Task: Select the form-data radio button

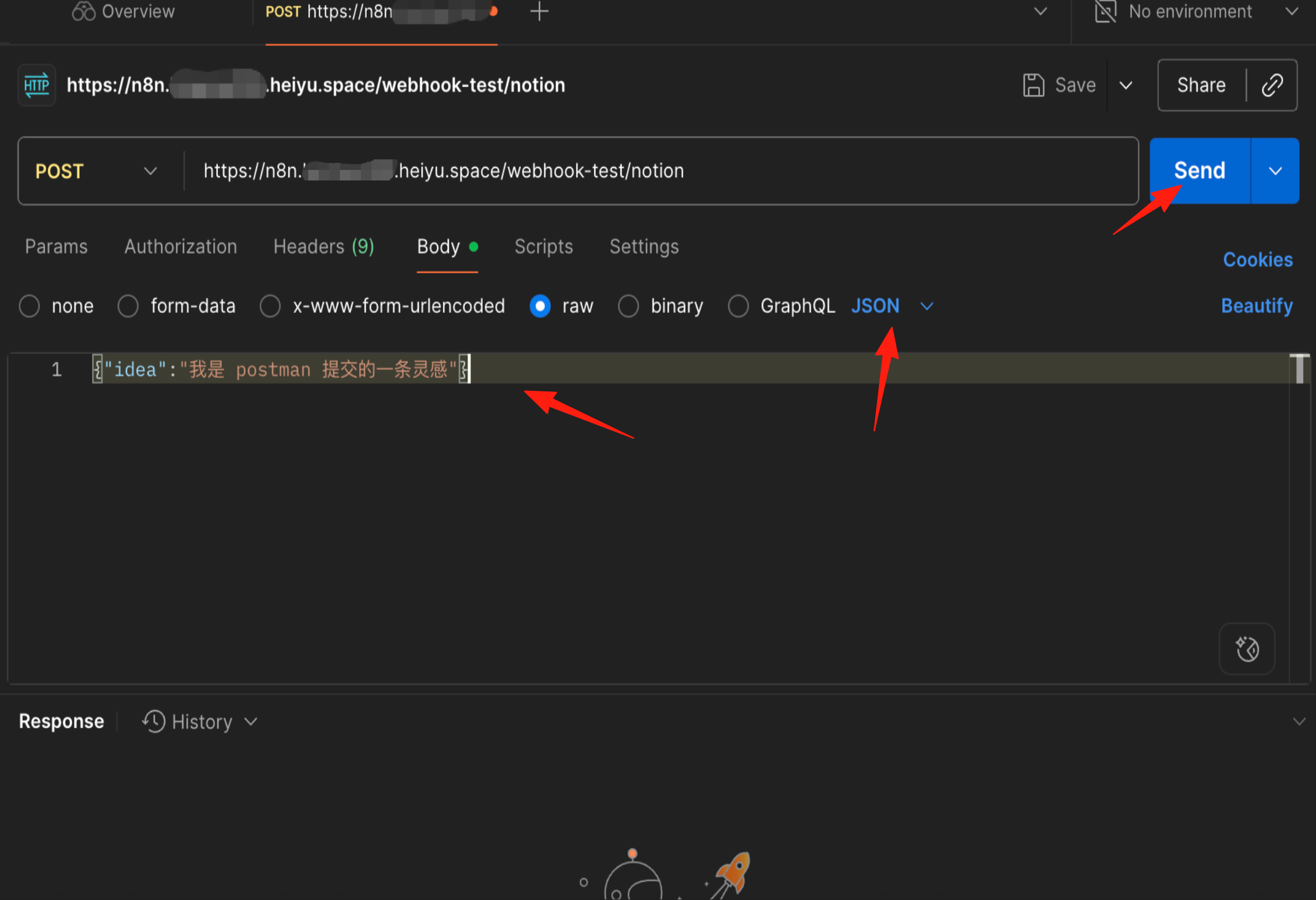Action: (x=128, y=306)
